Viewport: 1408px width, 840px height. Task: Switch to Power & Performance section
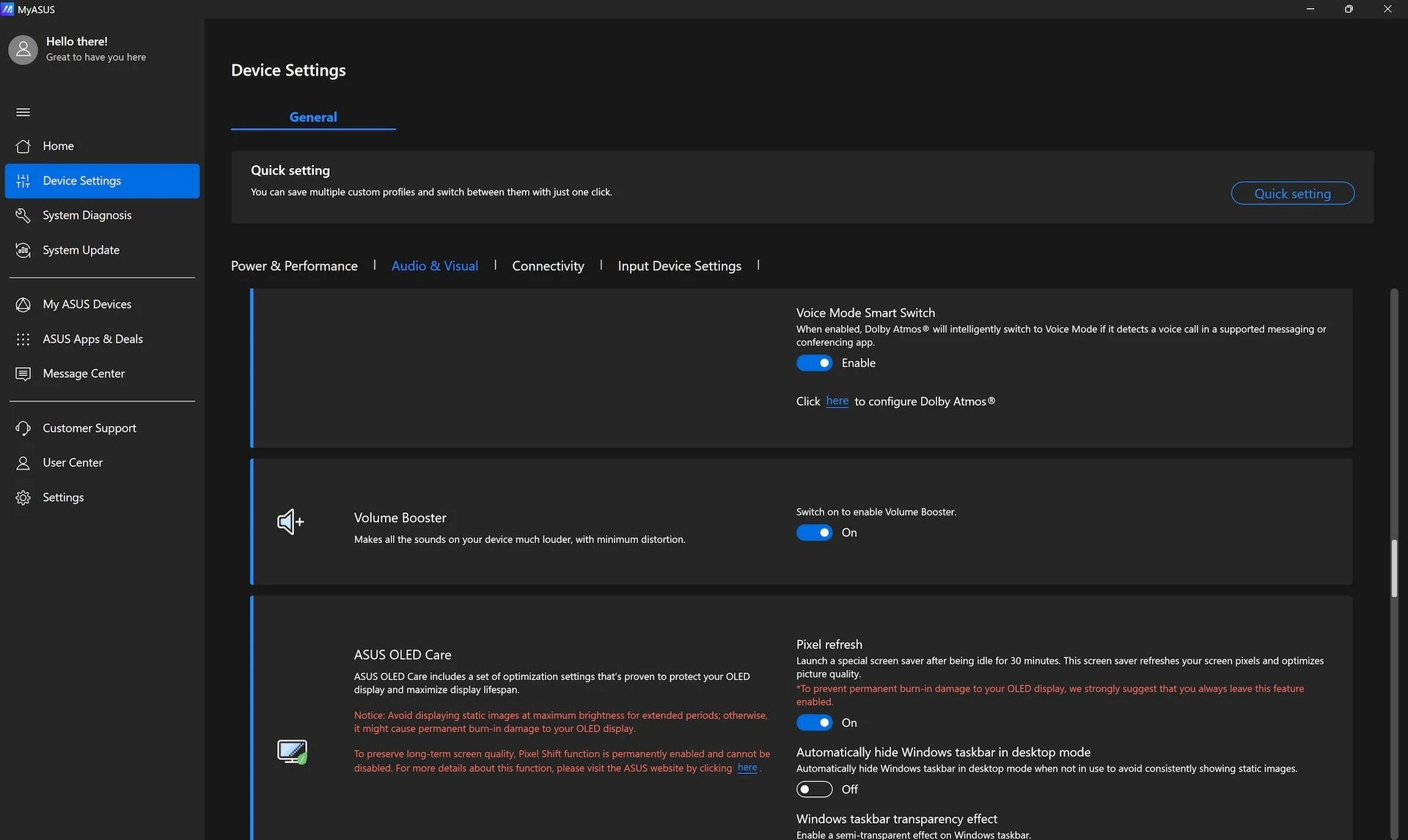pos(294,266)
